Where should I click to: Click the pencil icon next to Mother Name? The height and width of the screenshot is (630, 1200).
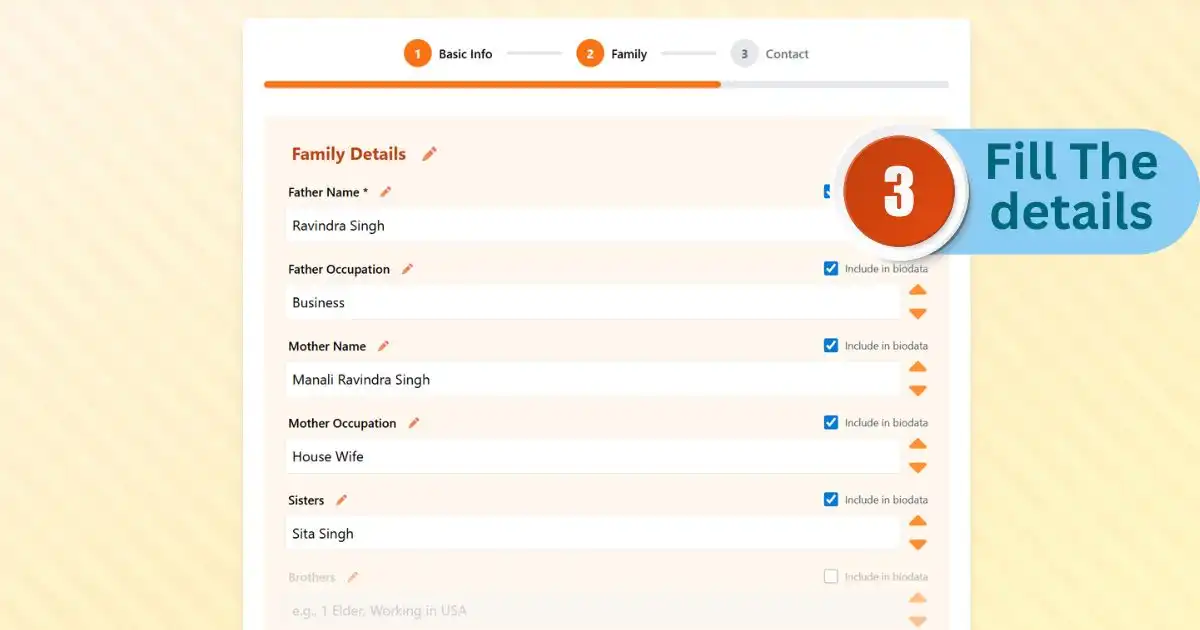(x=384, y=345)
